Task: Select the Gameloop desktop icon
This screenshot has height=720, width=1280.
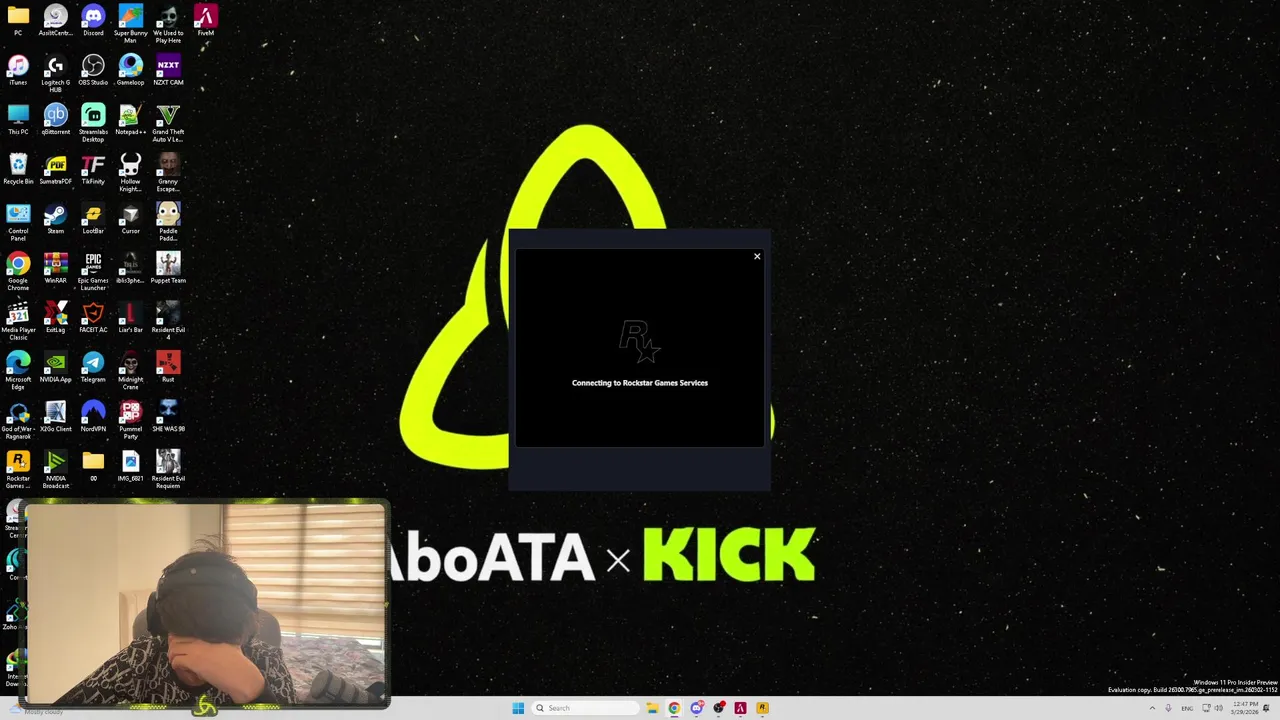Action: pyautogui.click(x=130, y=71)
